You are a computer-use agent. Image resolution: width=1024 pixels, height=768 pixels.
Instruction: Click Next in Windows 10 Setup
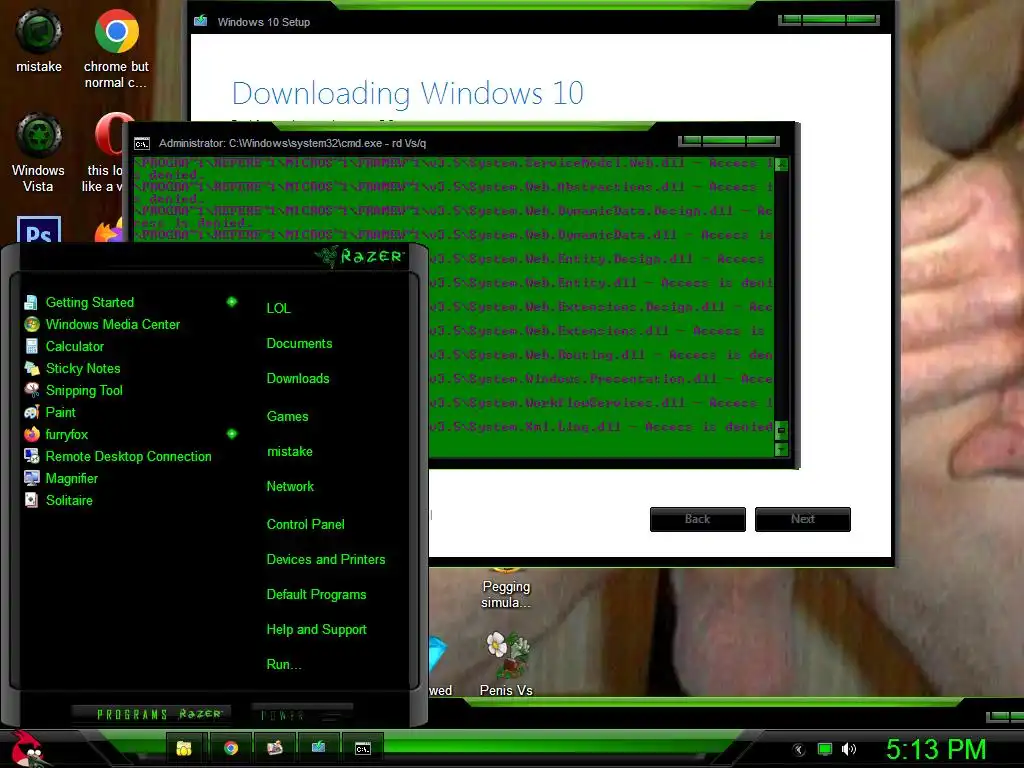point(803,519)
